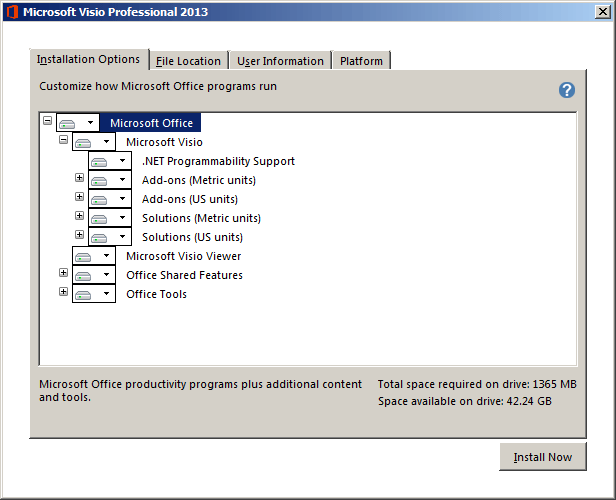Select Solutions (US units) label
The height and width of the screenshot is (500, 616).
pos(192,237)
